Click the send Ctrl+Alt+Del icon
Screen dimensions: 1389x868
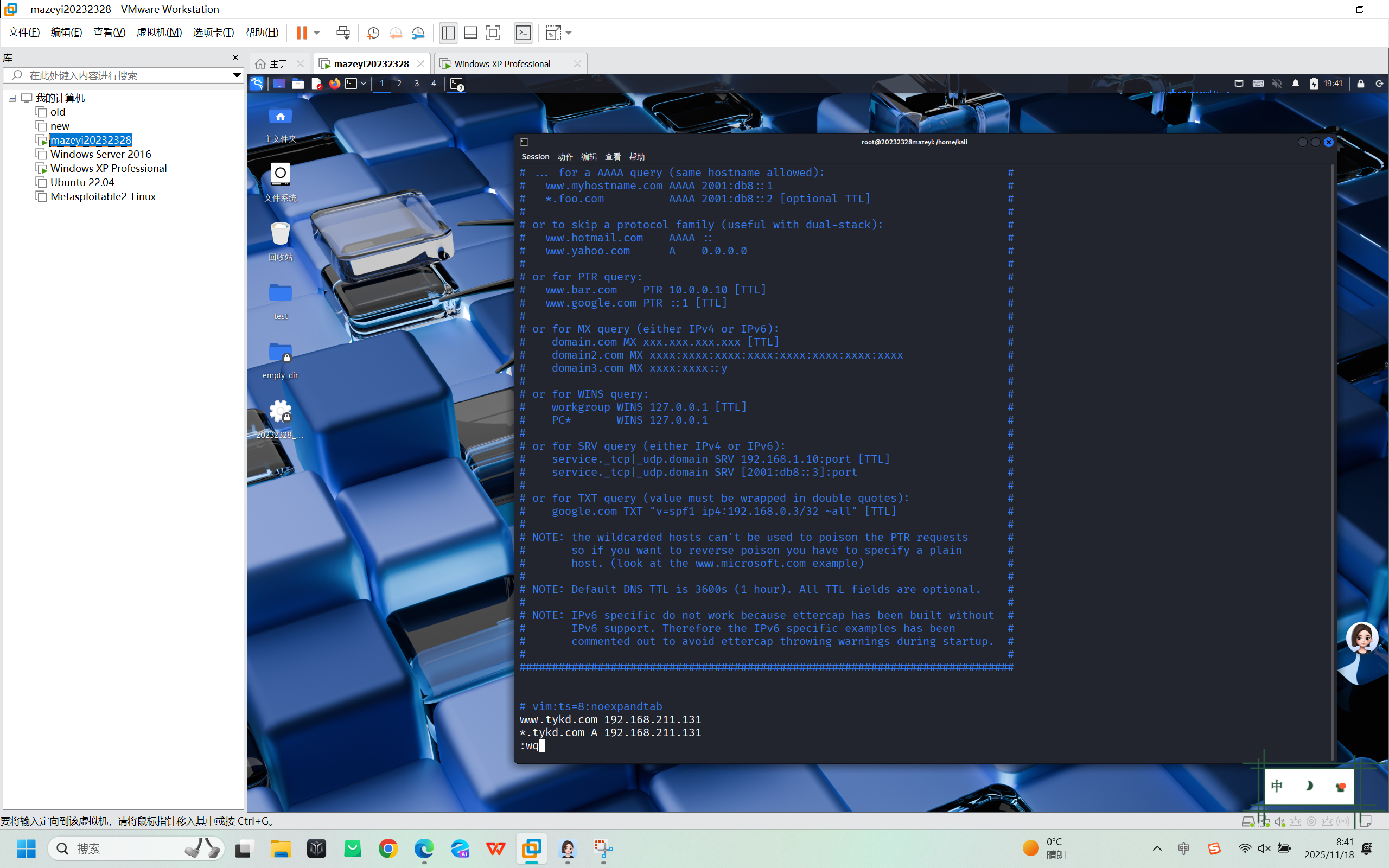tap(343, 33)
